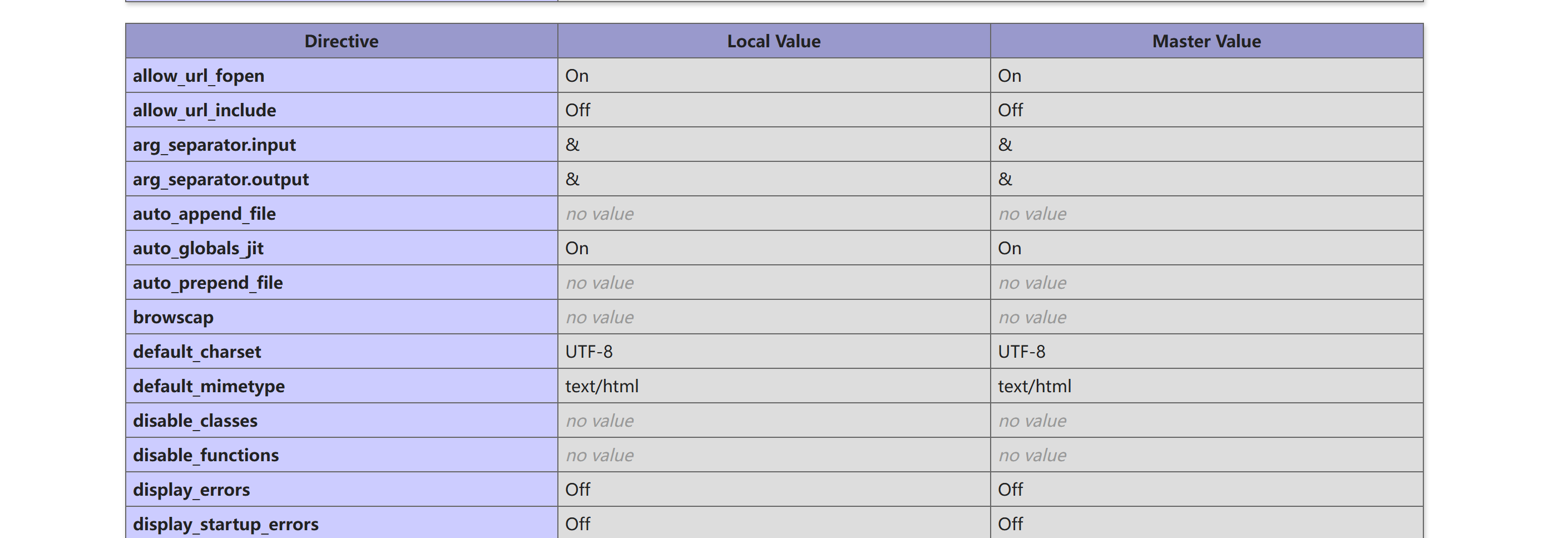Select the default_mimetype directive name
The image size is (1568, 538).
pos(209,386)
